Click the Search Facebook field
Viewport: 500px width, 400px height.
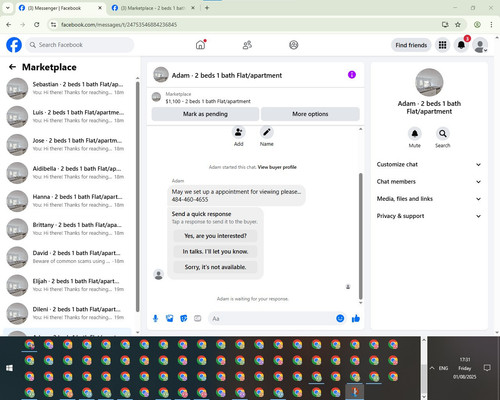coord(80,45)
